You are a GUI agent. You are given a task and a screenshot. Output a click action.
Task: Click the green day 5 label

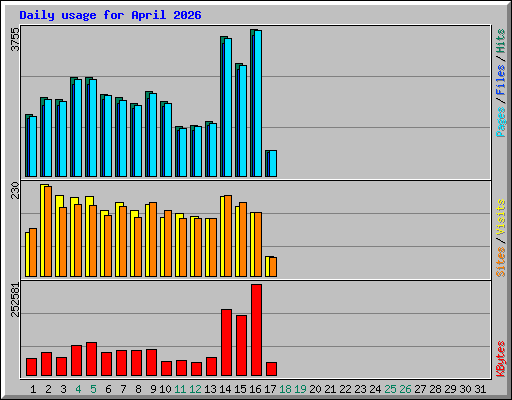[x=93, y=389]
